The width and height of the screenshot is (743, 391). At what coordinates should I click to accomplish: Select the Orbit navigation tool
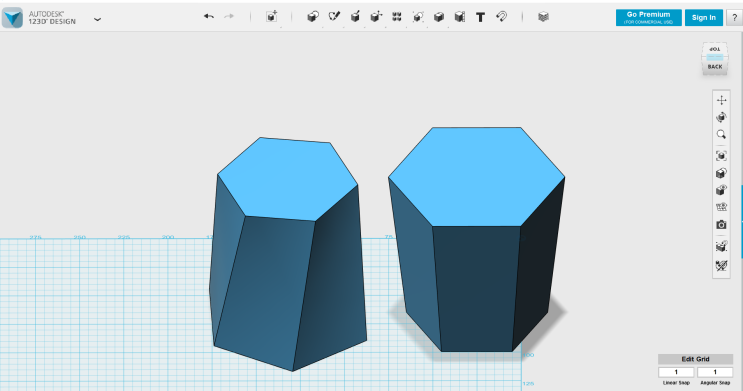pyautogui.click(x=721, y=117)
